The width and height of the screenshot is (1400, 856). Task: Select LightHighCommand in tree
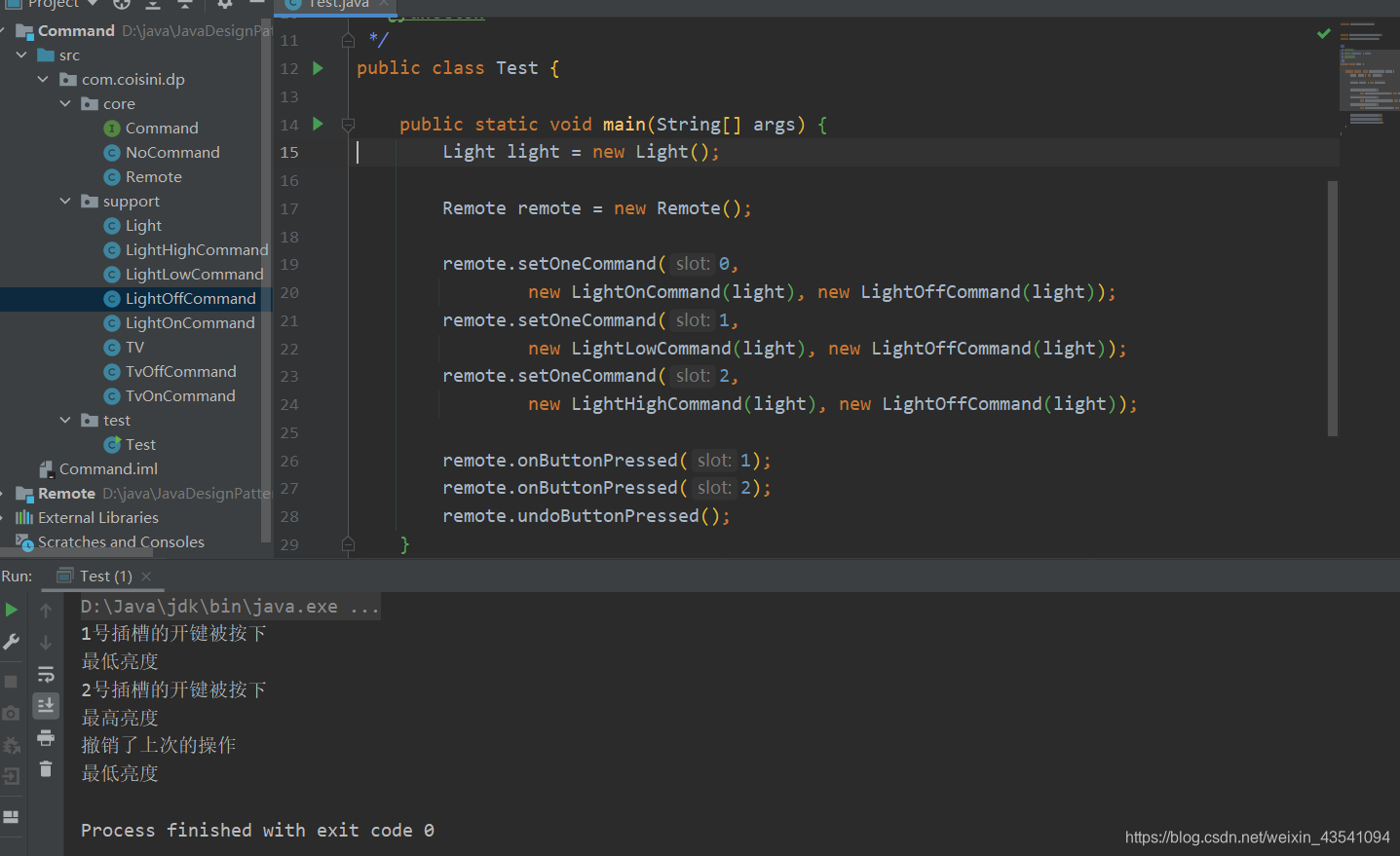pyautogui.click(x=197, y=250)
